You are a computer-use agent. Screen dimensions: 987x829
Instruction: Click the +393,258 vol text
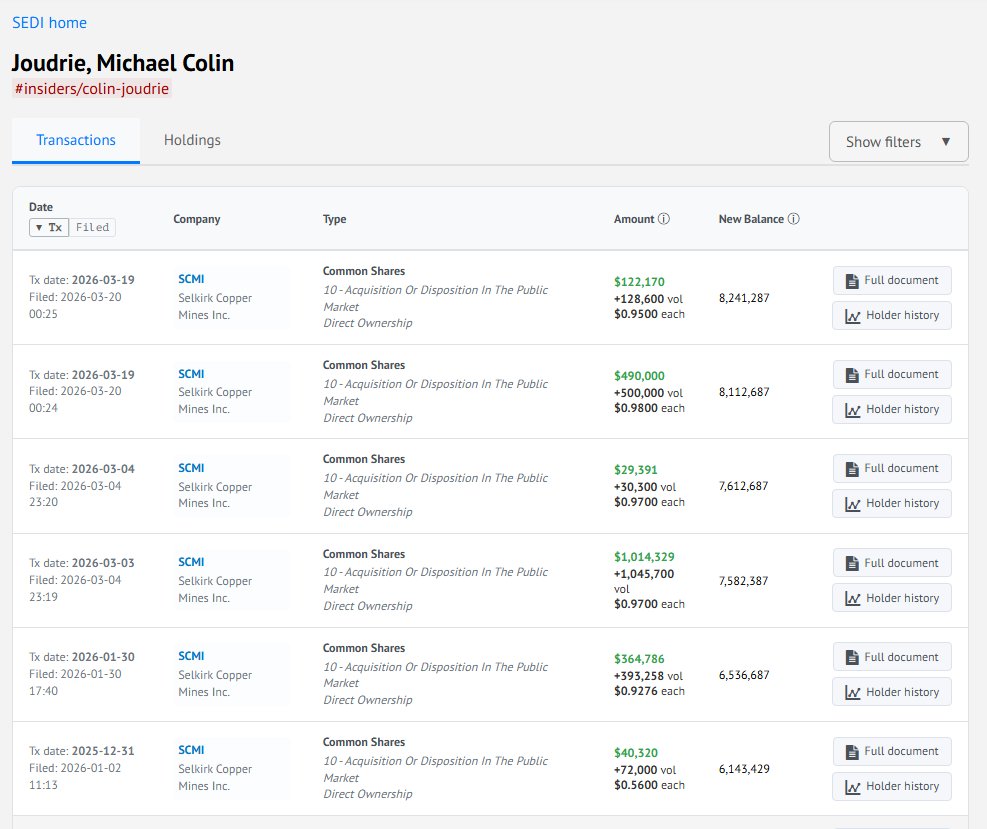(648, 676)
